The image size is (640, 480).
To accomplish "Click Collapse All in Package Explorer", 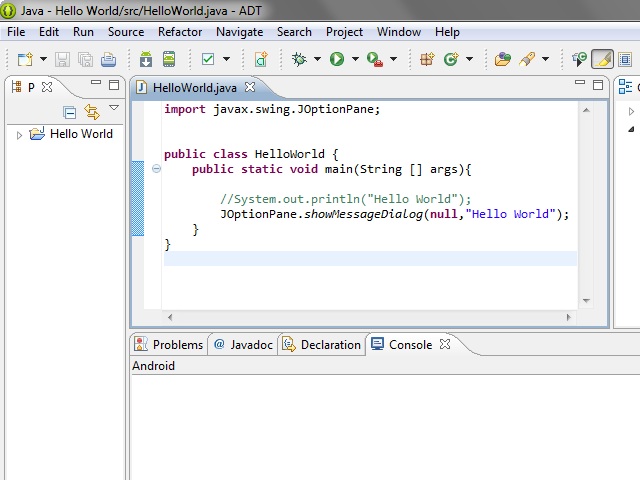I will [x=70, y=112].
